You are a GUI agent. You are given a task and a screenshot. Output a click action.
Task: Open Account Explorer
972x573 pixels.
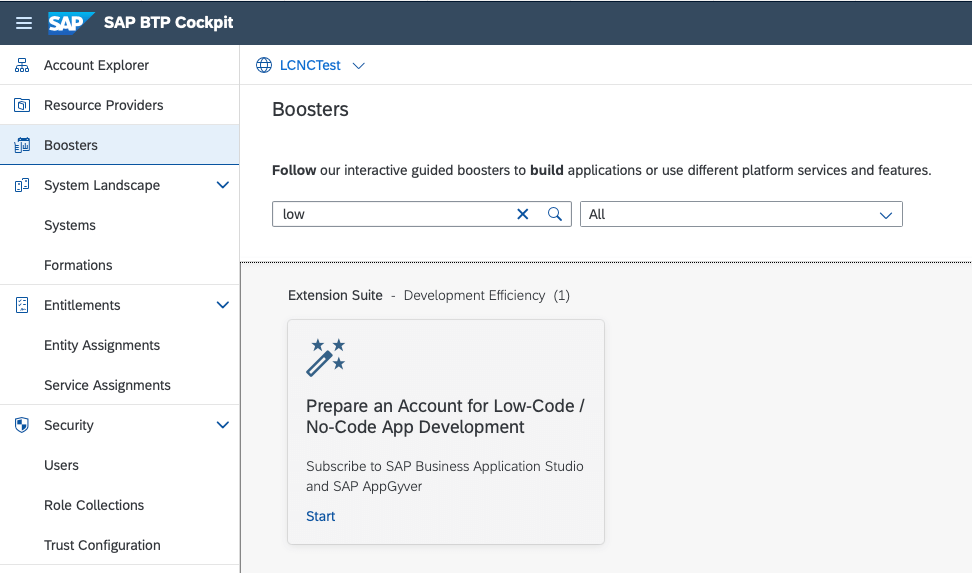(120, 65)
